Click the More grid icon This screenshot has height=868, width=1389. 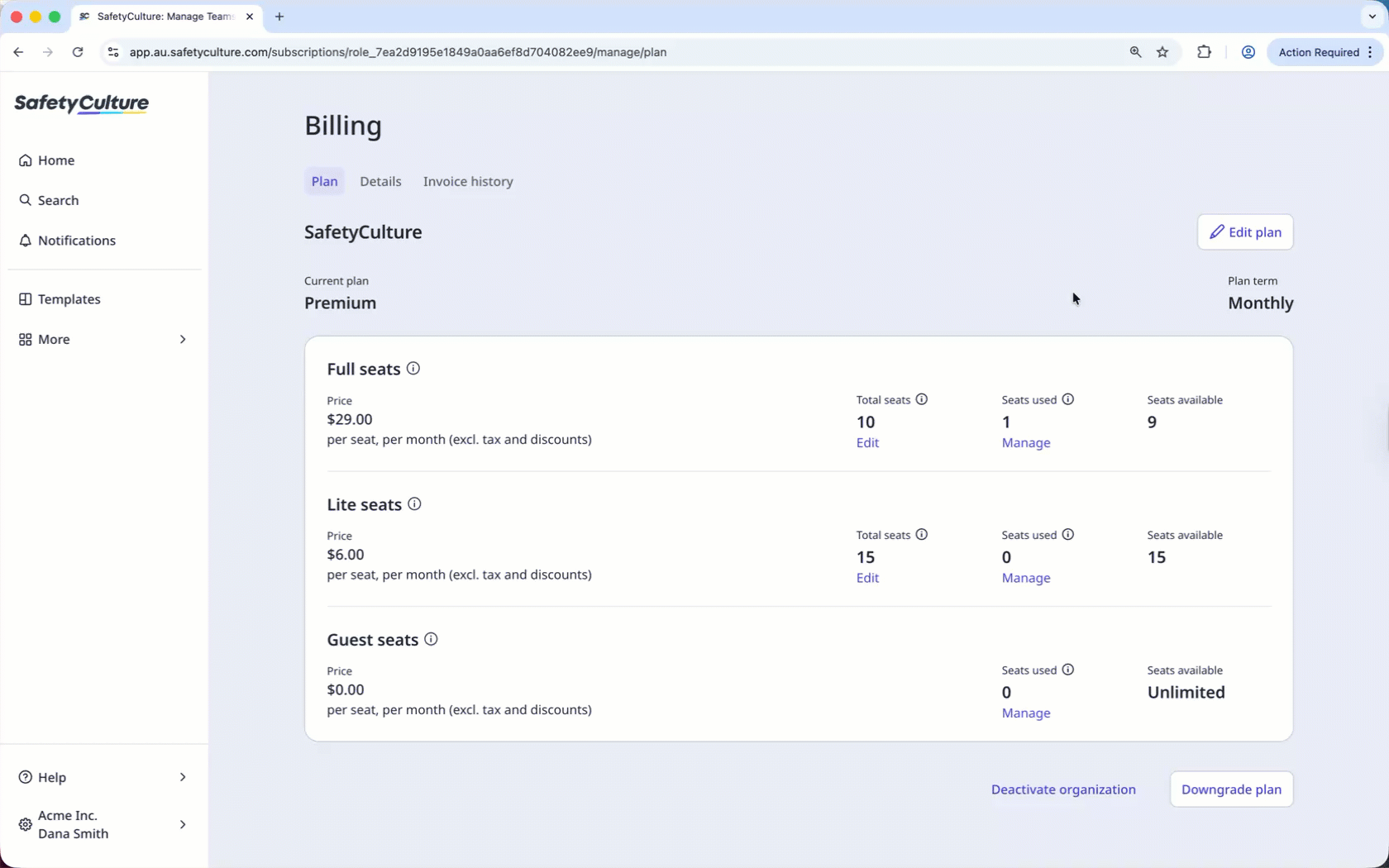coord(26,339)
